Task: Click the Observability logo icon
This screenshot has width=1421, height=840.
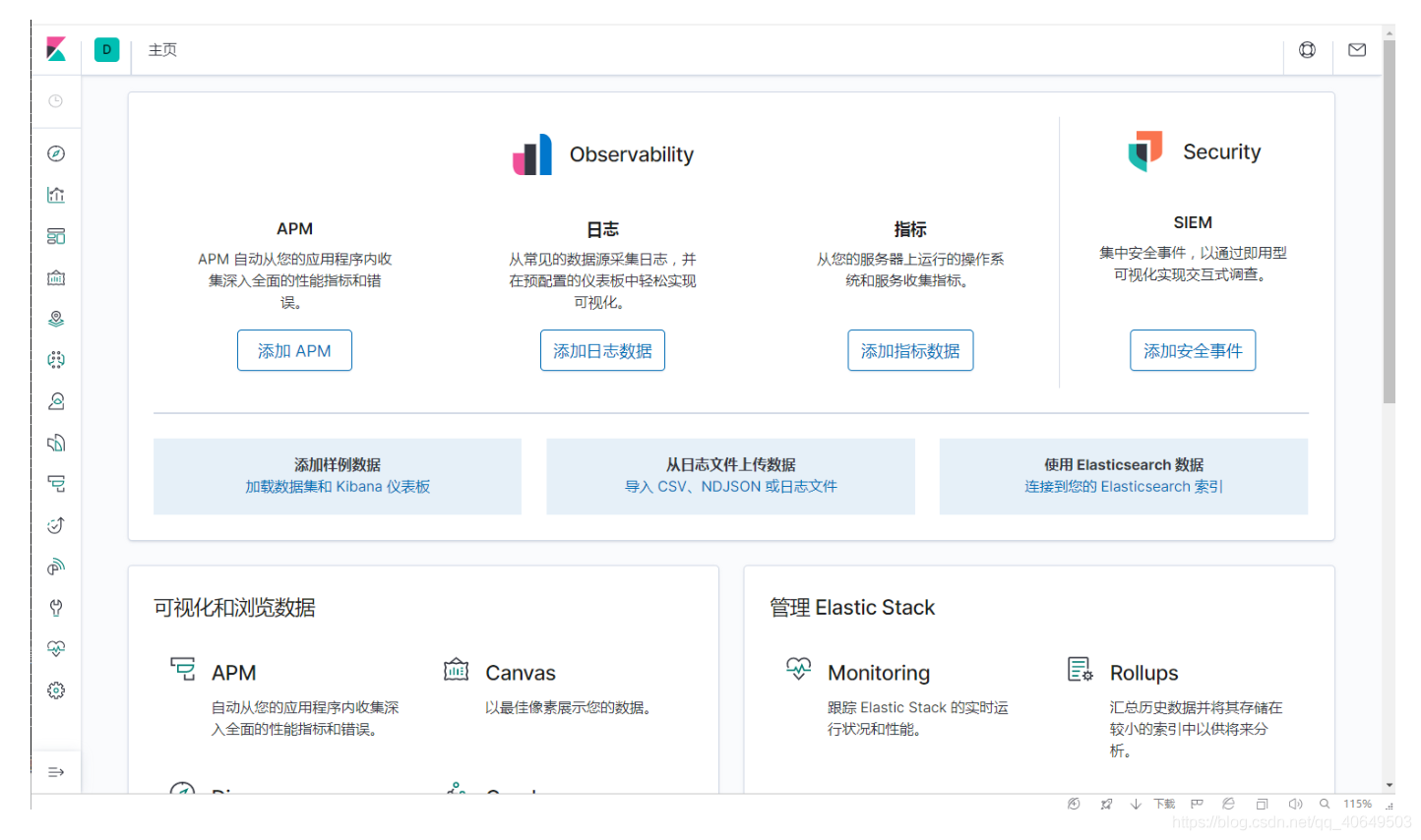Action: [x=532, y=154]
